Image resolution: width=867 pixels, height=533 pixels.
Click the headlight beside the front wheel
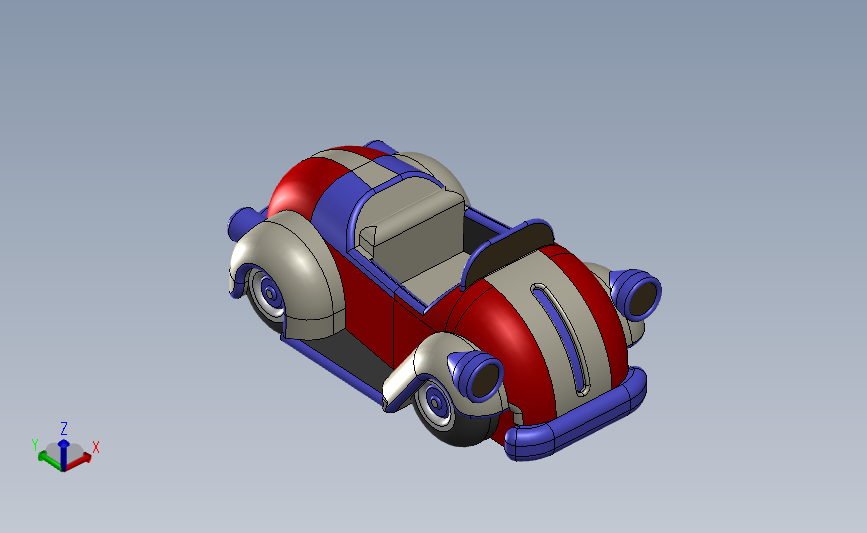479,376
